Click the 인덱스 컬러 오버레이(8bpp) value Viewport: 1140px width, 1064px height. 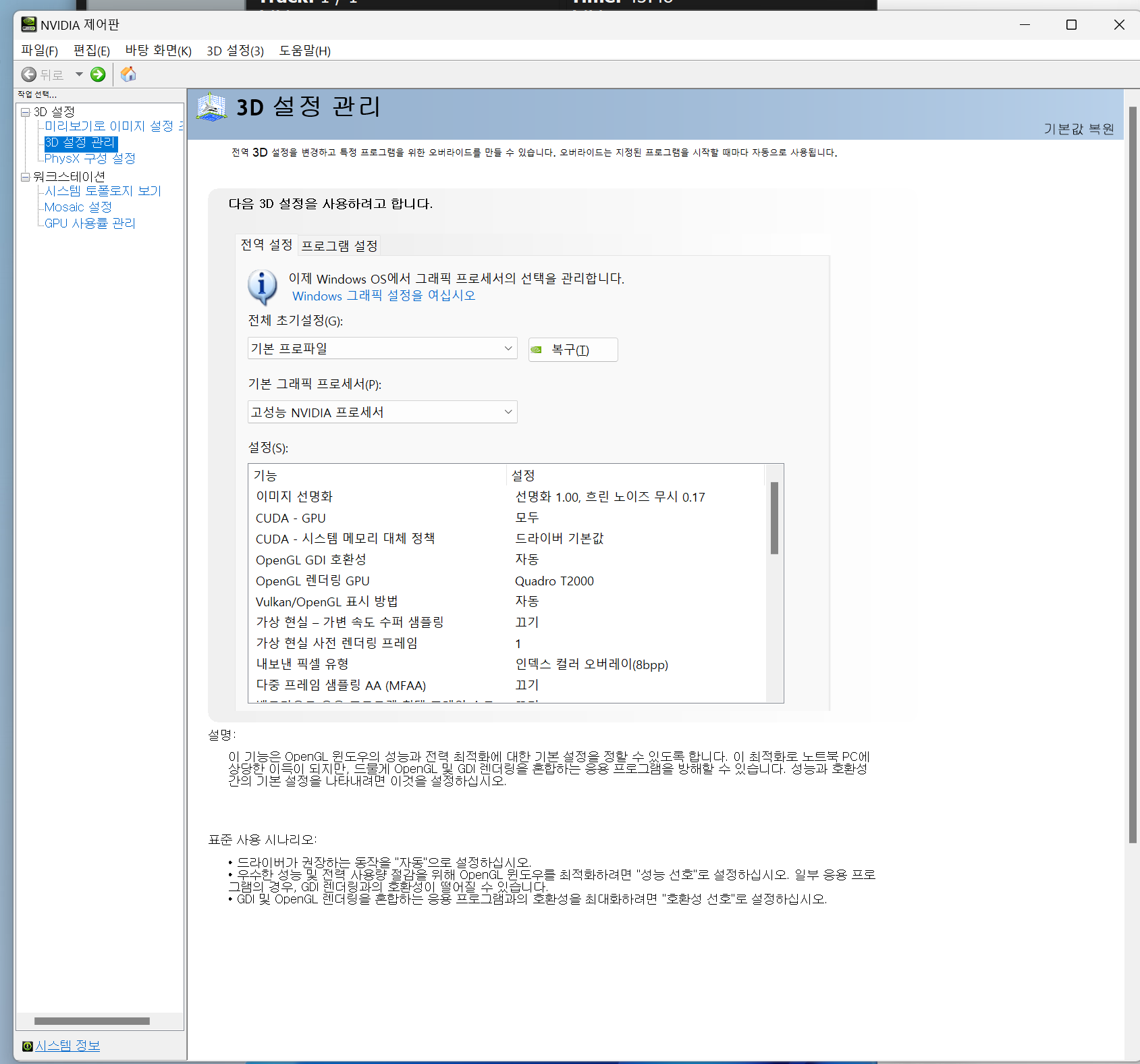[x=591, y=664]
